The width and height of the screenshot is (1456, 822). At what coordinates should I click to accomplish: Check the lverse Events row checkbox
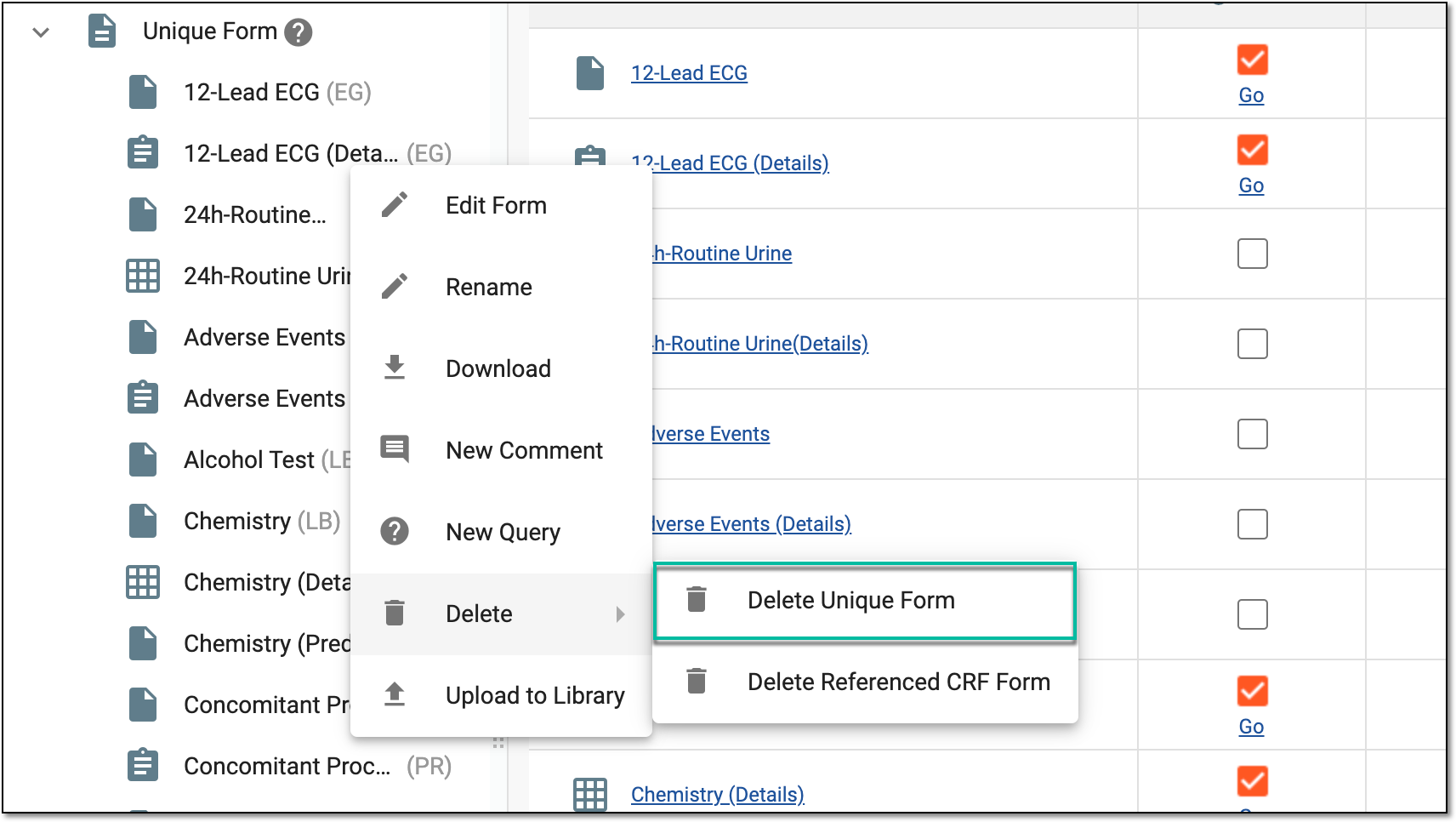tap(1252, 434)
